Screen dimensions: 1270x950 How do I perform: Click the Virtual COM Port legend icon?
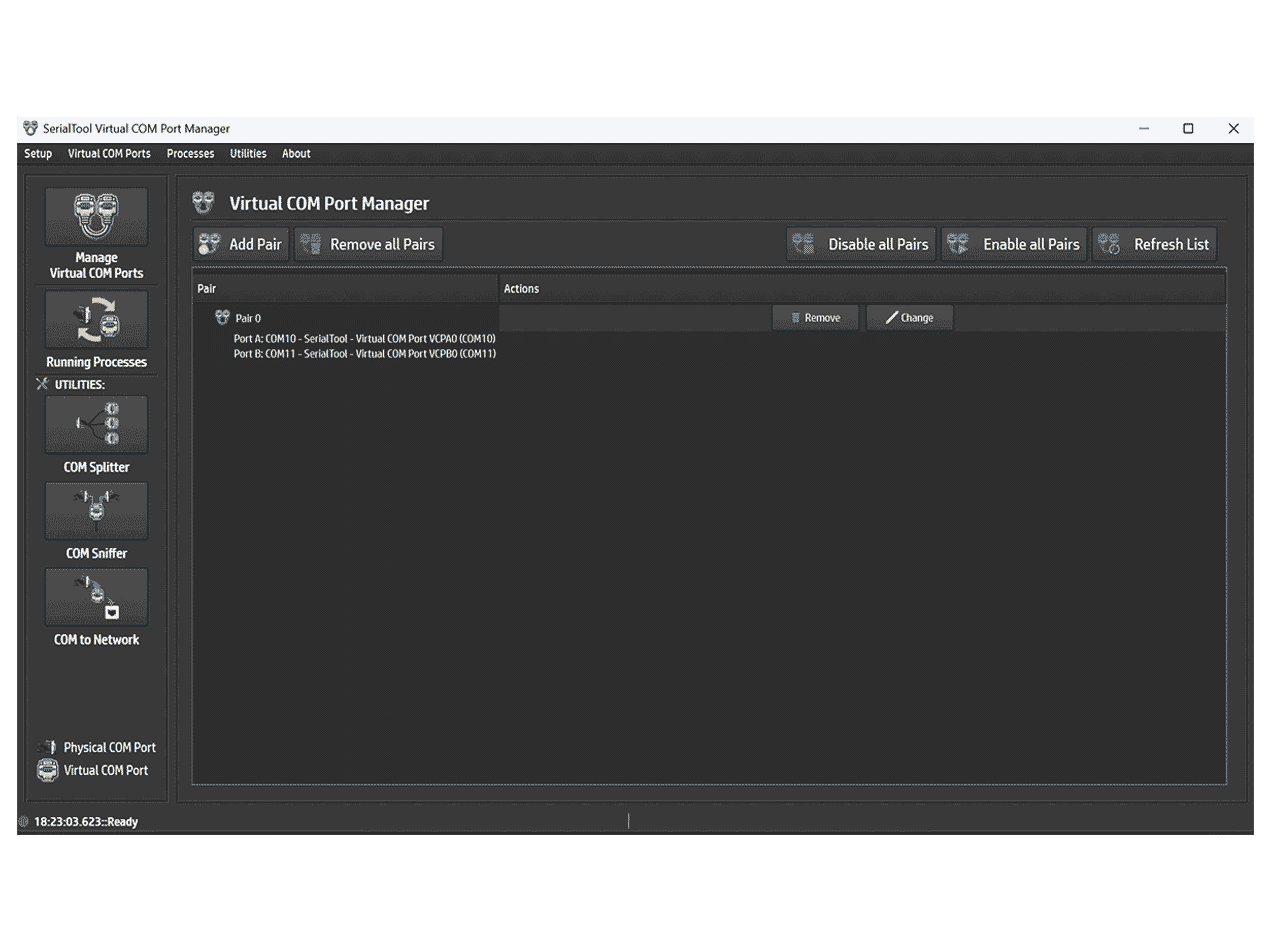click(47, 770)
